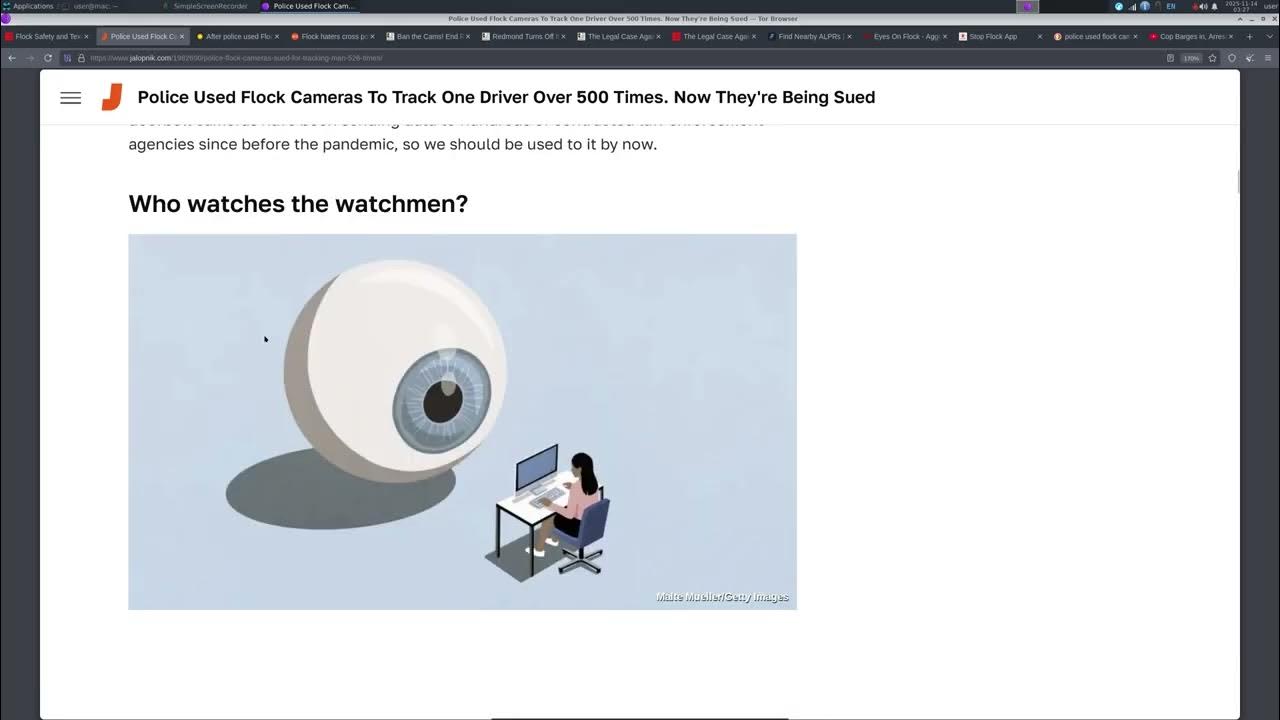Open the shield security level icon
The height and width of the screenshot is (720, 1280).
[1231, 58]
